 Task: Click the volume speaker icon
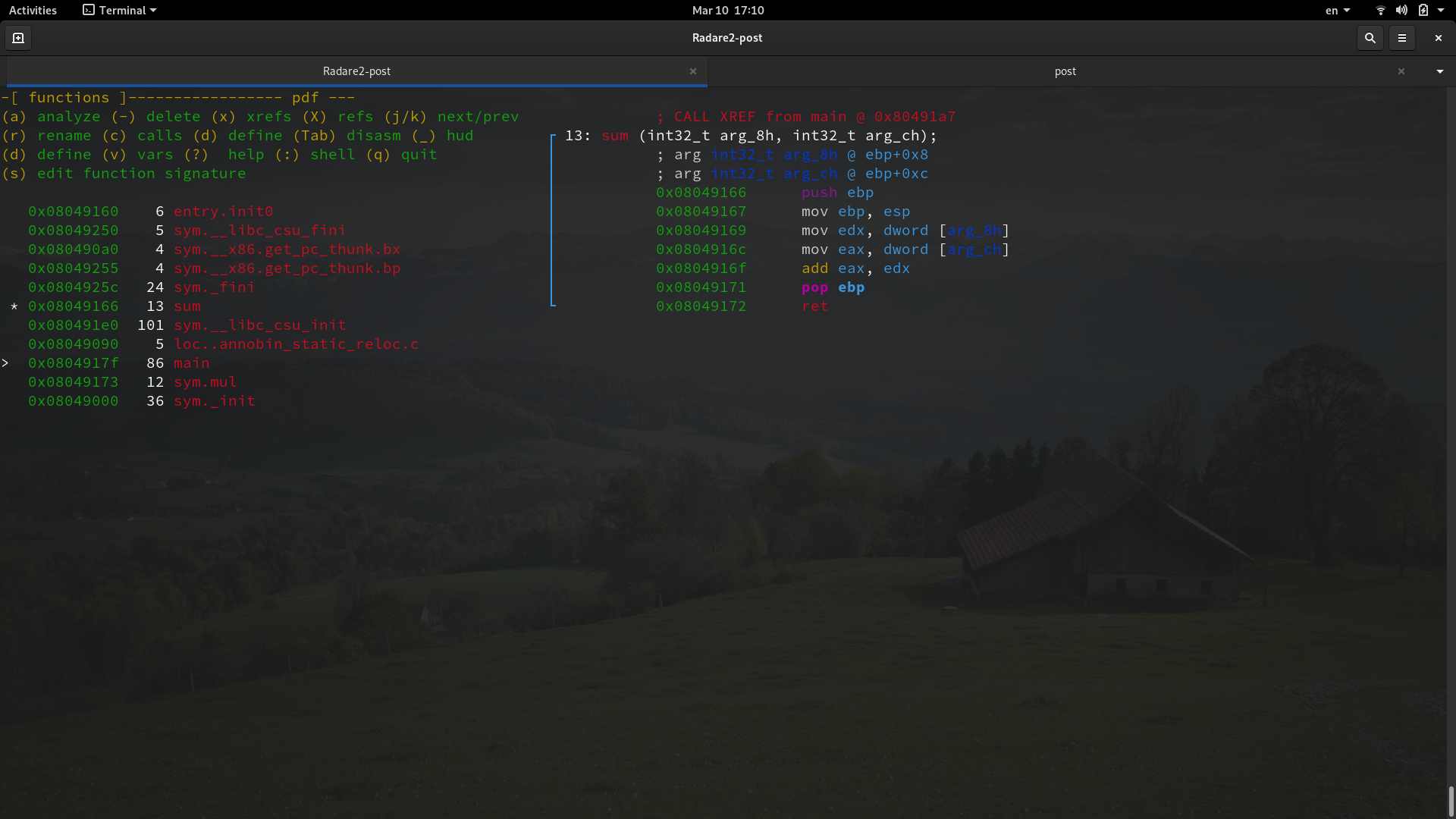click(1401, 10)
